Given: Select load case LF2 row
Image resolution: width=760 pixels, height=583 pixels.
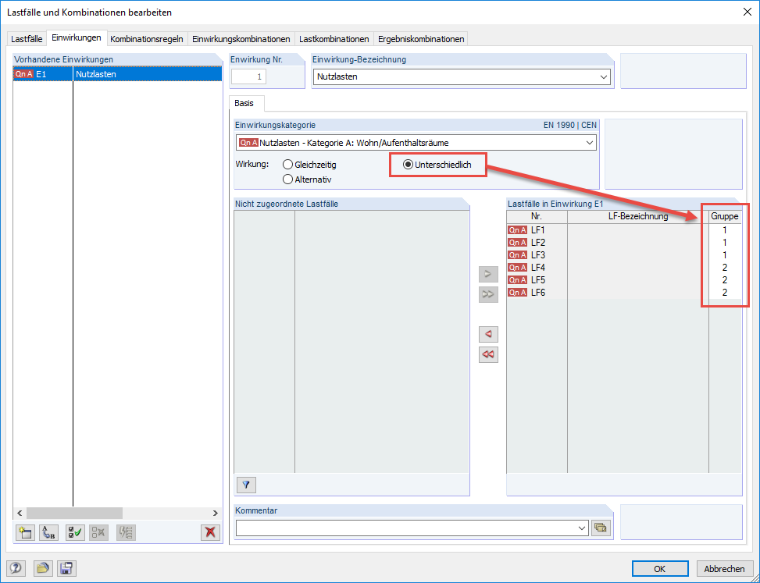Looking at the screenshot, I should coord(624,242).
